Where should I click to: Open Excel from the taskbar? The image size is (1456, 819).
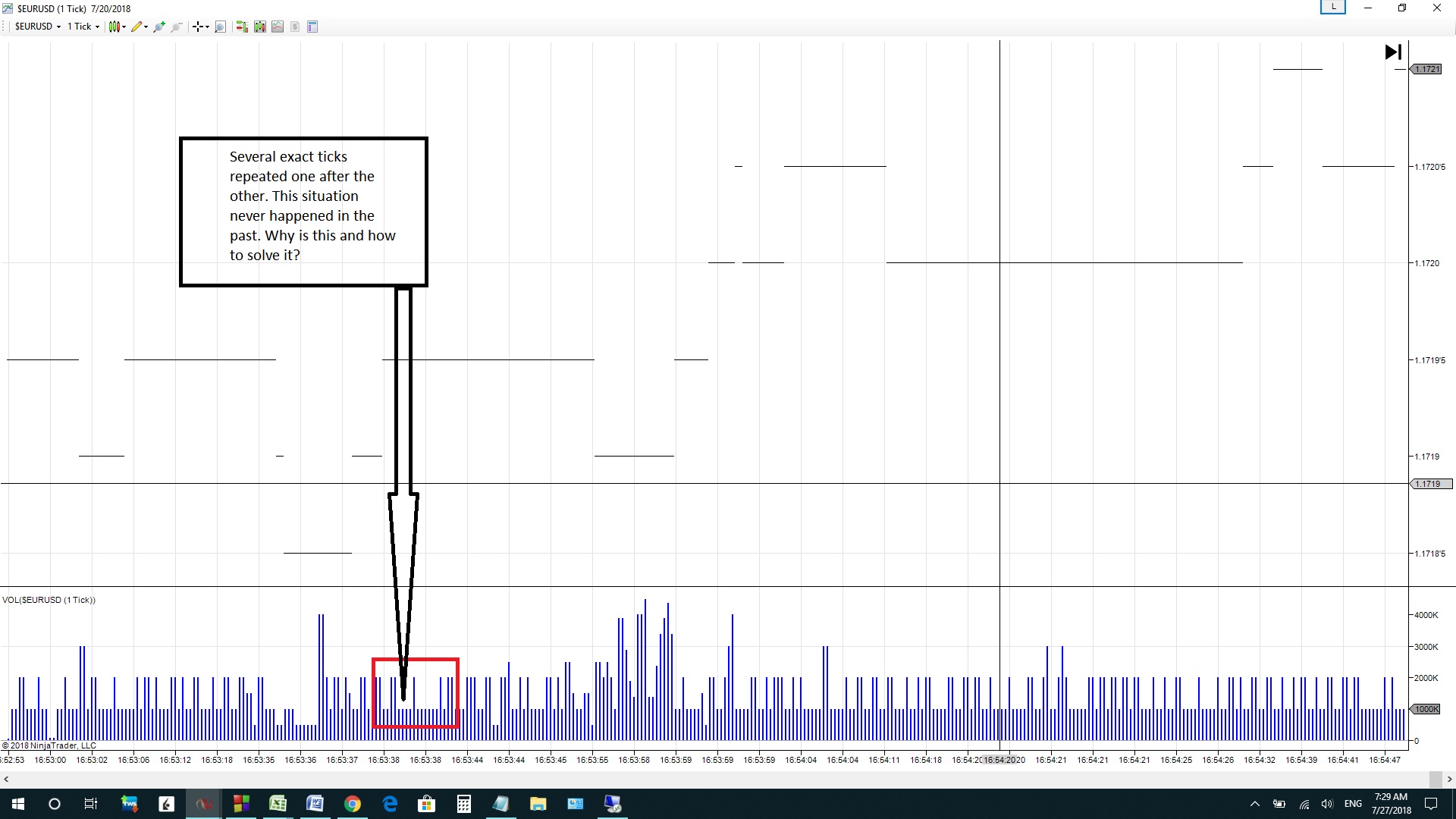tap(278, 804)
